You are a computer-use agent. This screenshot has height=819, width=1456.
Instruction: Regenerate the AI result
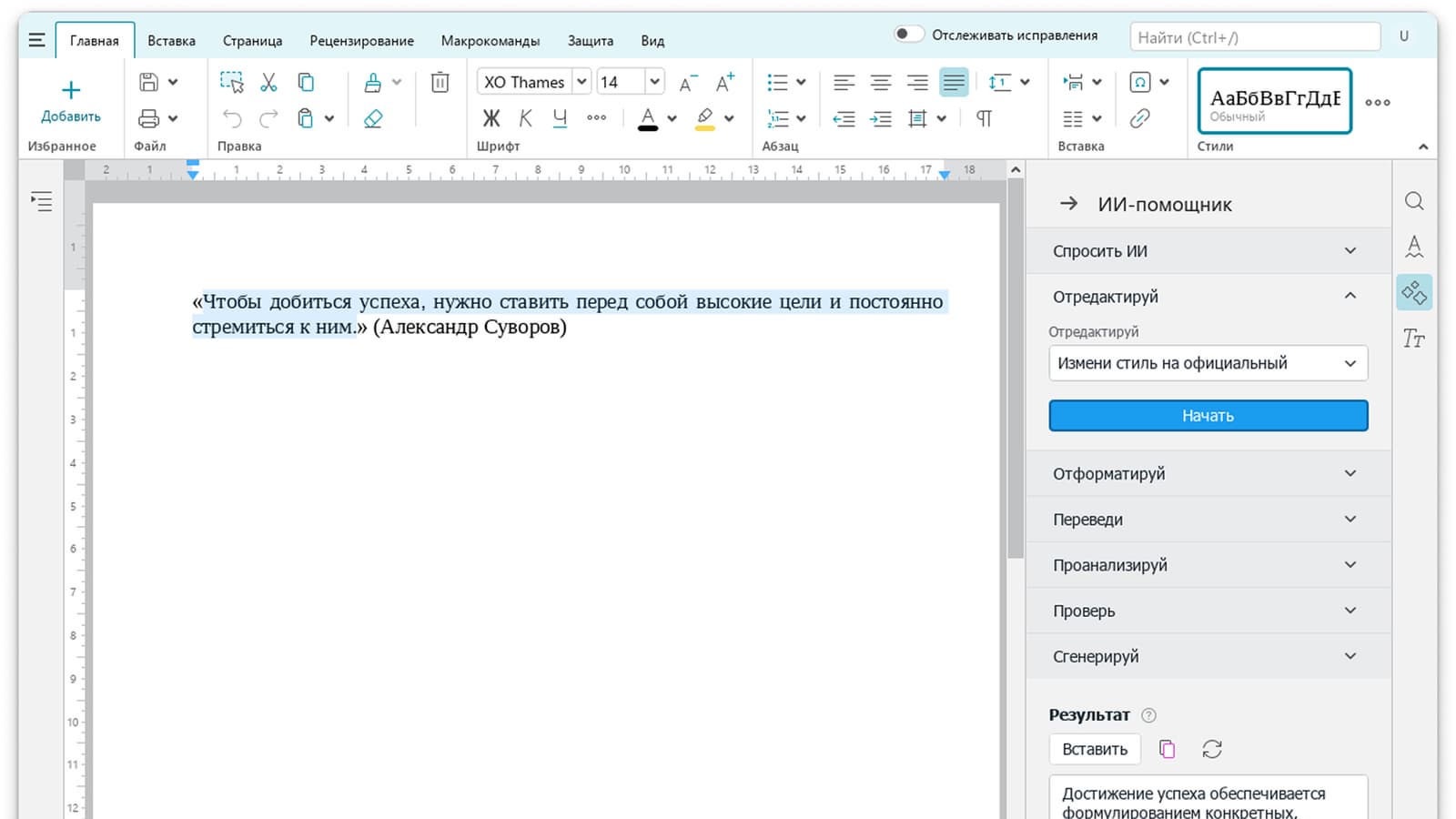[1211, 749]
